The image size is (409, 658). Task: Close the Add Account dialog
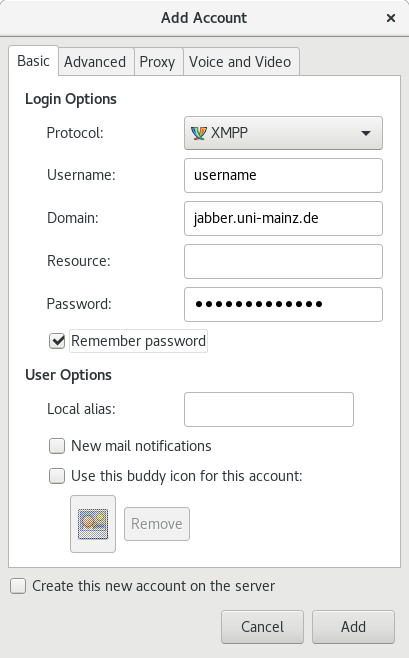[x=391, y=18]
